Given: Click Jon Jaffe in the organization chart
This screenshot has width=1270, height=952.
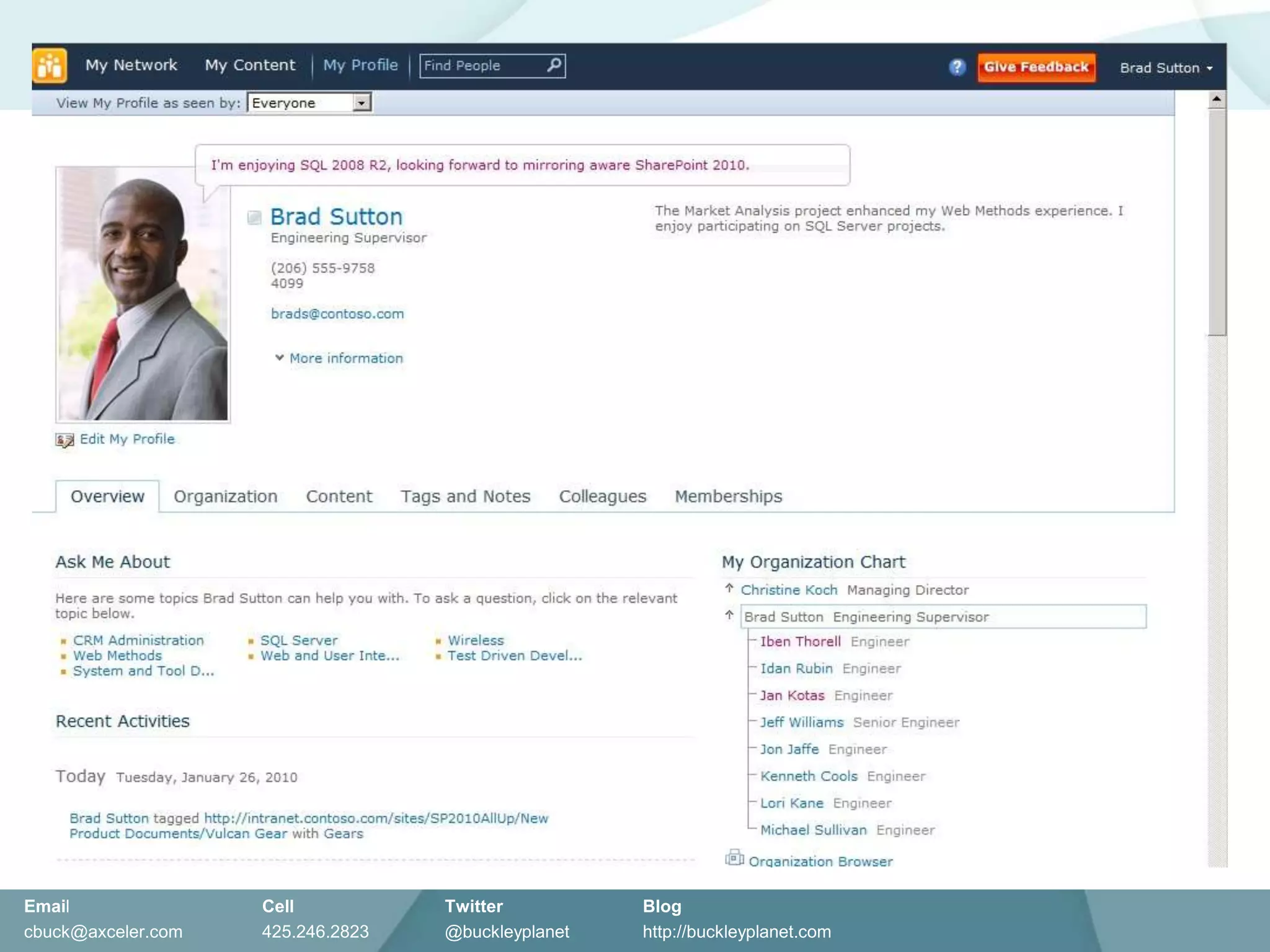Looking at the screenshot, I should pyautogui.click(x=789, y=749).
